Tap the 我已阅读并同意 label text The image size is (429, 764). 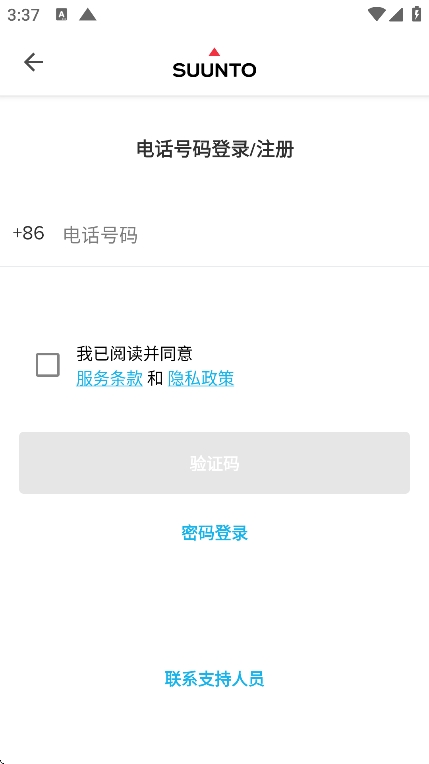(x=134, y=353)
